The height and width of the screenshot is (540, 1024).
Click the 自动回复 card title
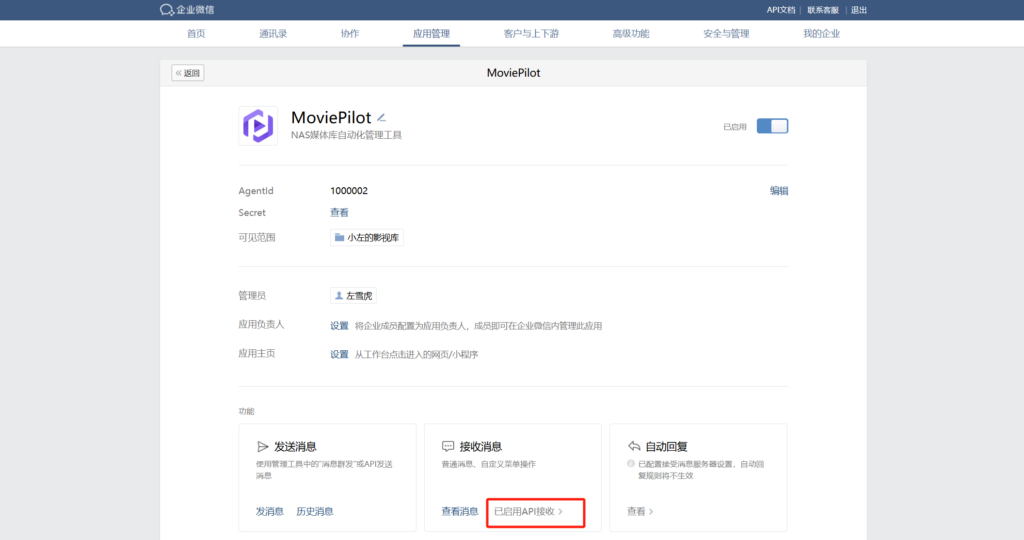pos(666,447)
